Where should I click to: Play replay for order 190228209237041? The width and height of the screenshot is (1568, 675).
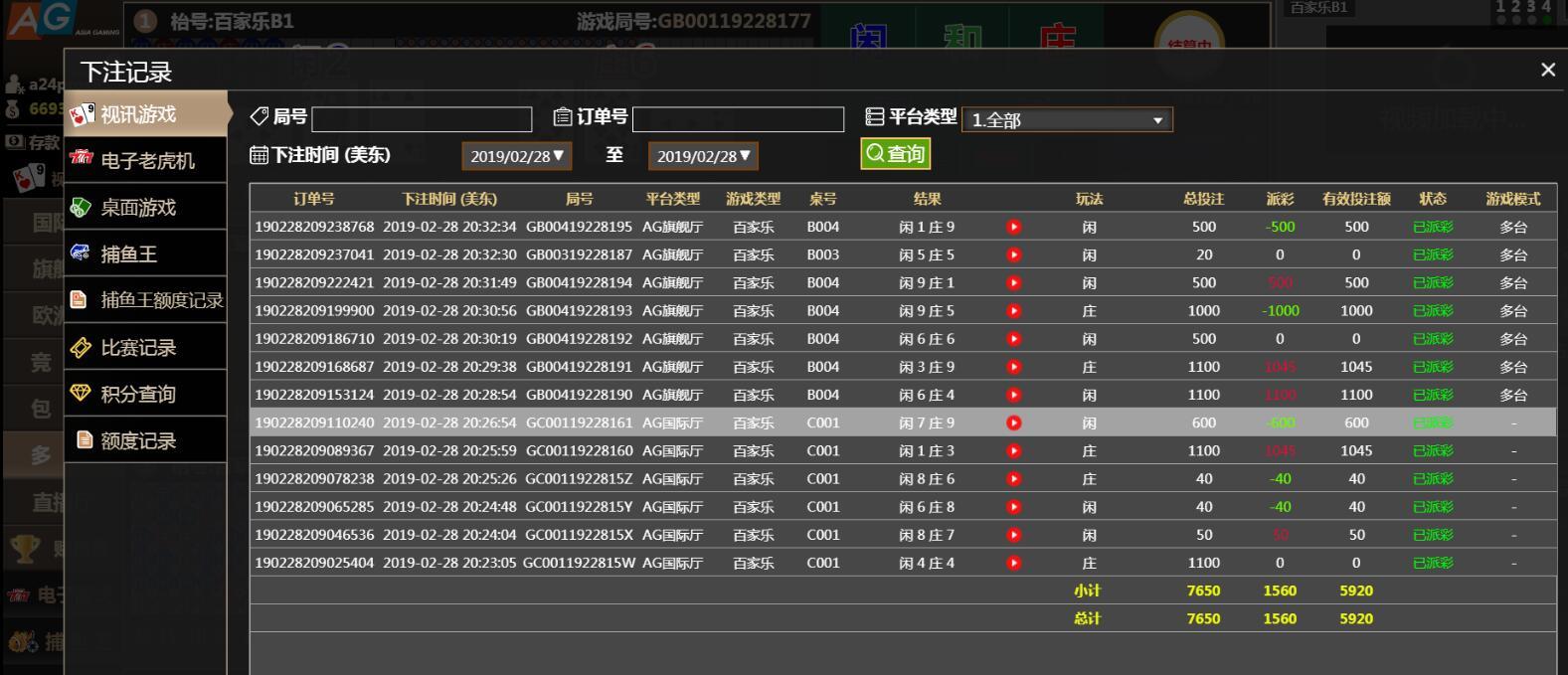(x=1013, y=254)
